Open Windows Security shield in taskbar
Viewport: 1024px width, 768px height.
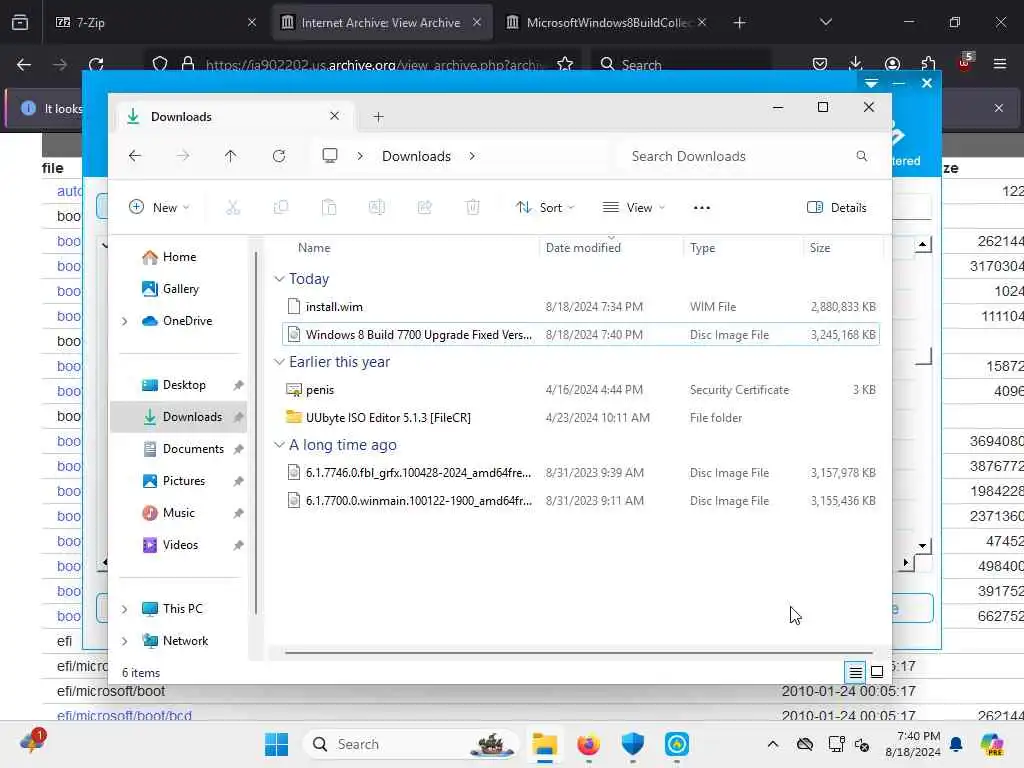tap(632, 744)
